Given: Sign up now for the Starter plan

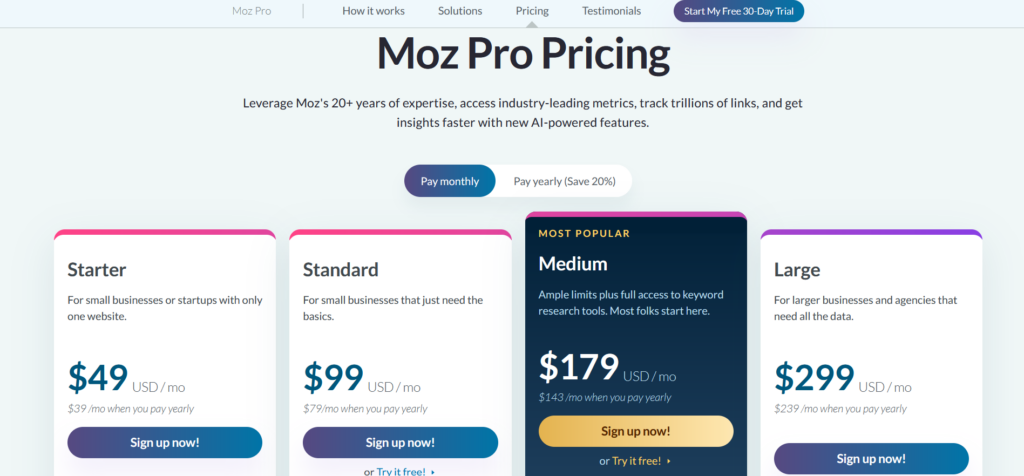Looking at the screenshot, I should point(165,442).
